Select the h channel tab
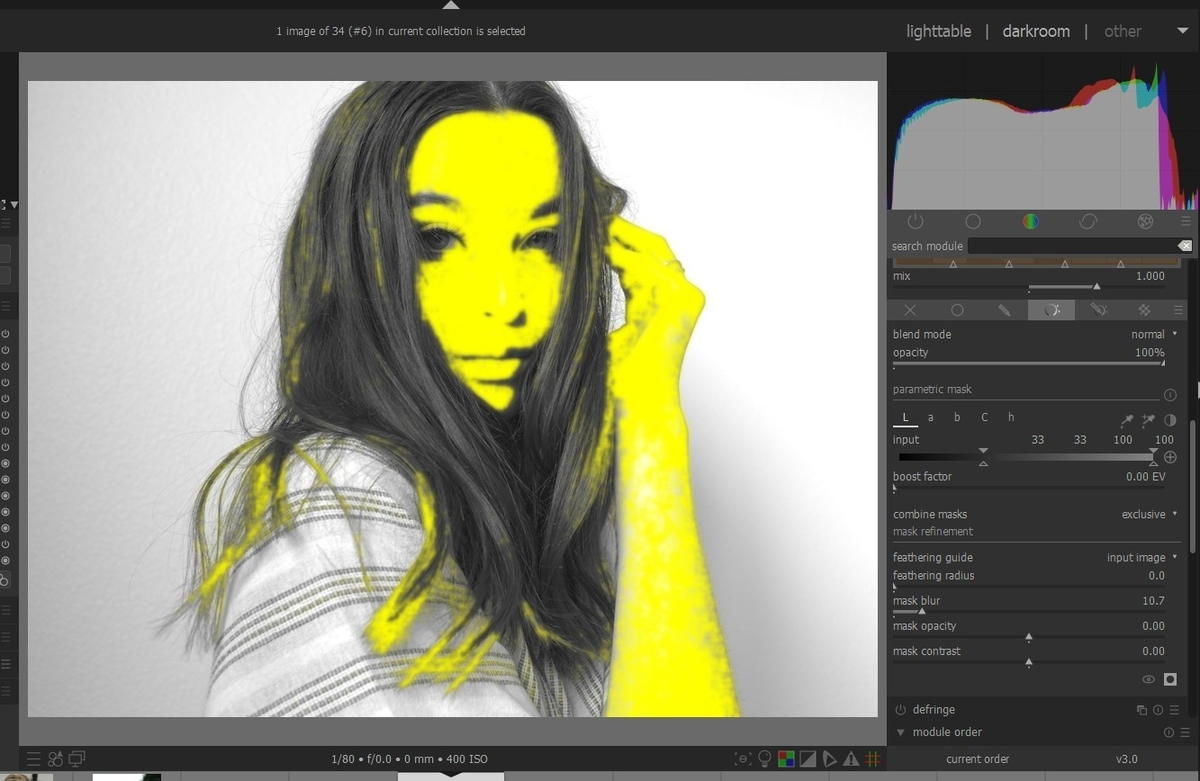1200x781 pixels. 1011,418
